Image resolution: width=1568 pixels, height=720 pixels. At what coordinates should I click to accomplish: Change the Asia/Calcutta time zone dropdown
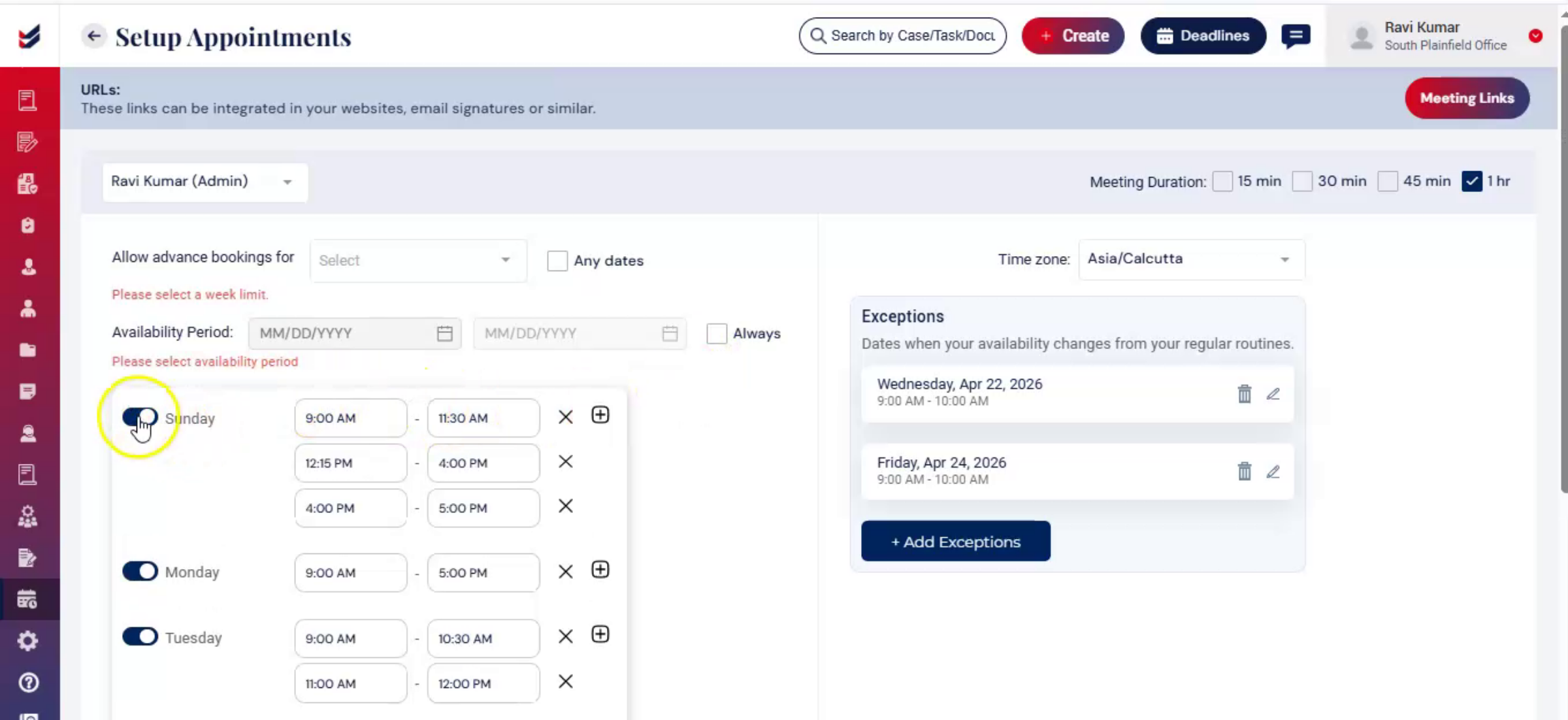(1191, 259)
